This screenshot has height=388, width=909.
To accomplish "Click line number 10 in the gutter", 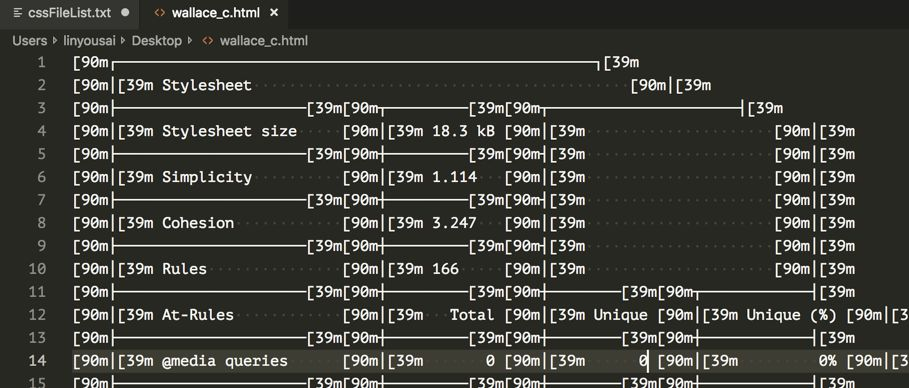I will coord(37,269).
